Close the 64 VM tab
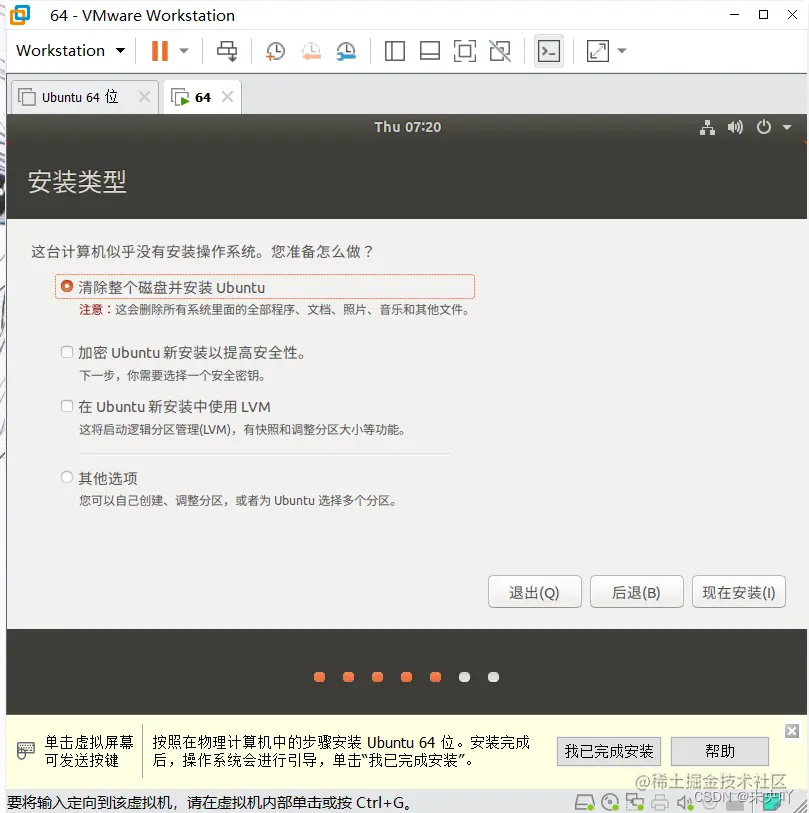This screenshot has width=809, height=813. [x=227, y=97]
